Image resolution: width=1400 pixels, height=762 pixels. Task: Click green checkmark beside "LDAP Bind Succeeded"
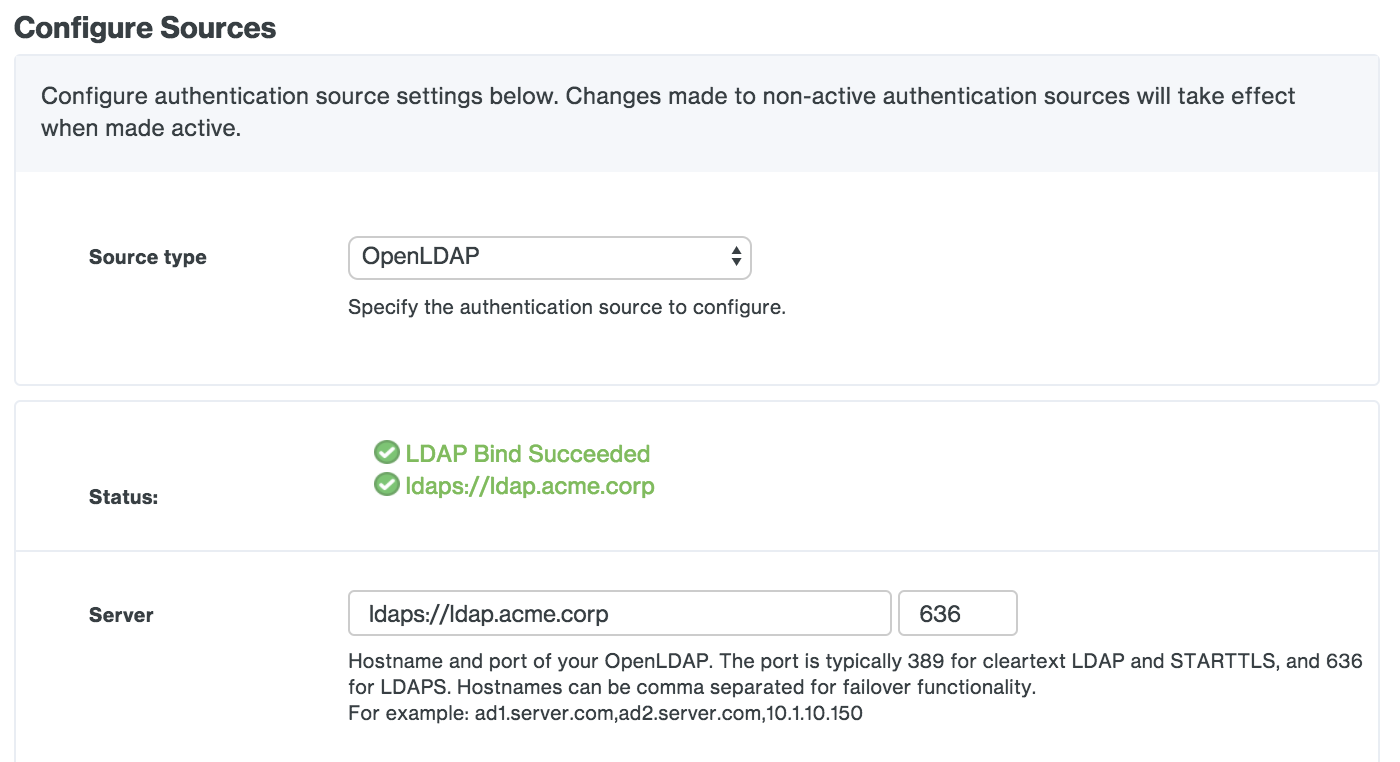387,453
